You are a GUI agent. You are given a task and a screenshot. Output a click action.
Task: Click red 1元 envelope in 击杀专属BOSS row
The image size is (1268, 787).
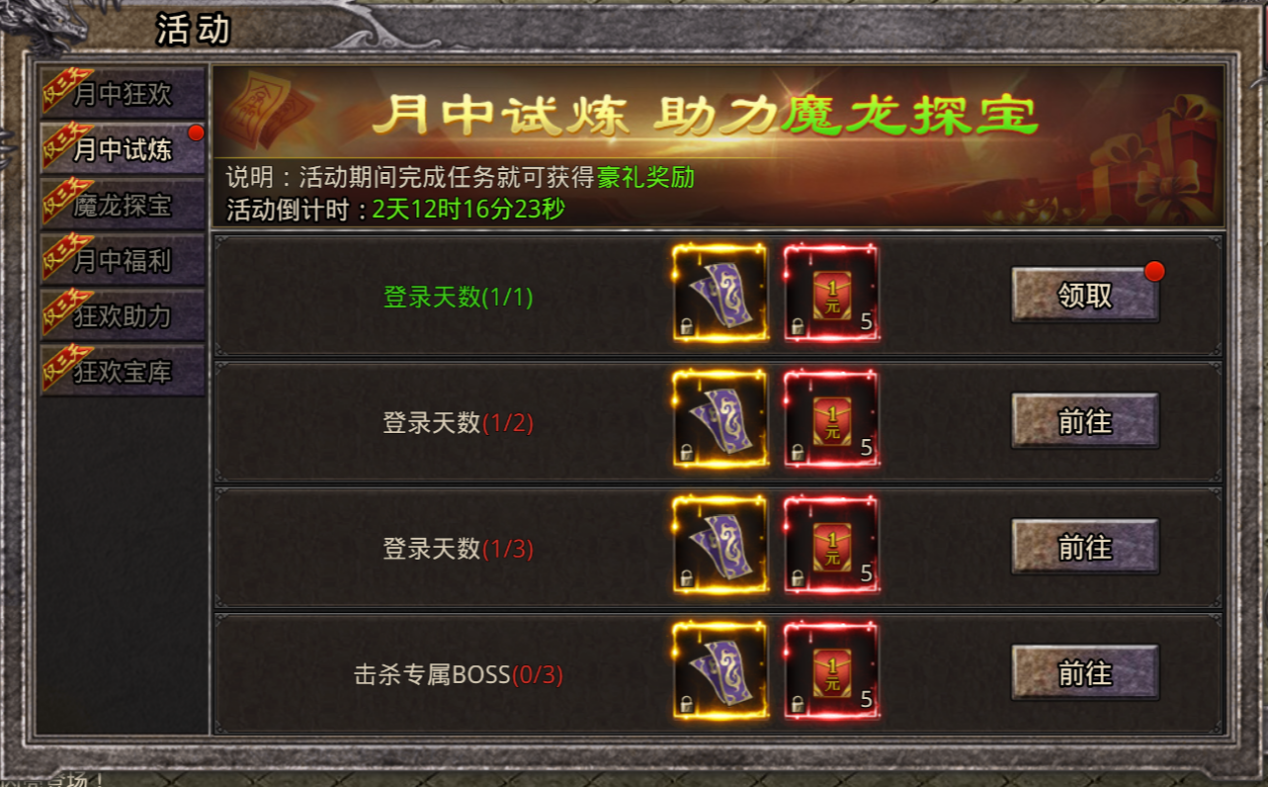[x=831, y=672]
